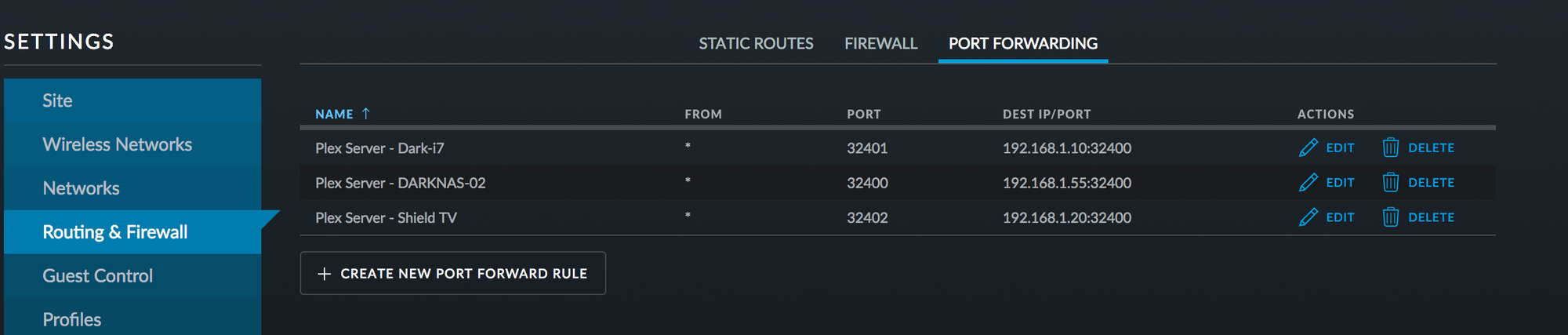The width and height of the screenshot is (1568, 335).
Task: Click the pencil icon for Shield TV rule
Action: click(1308, 217)
